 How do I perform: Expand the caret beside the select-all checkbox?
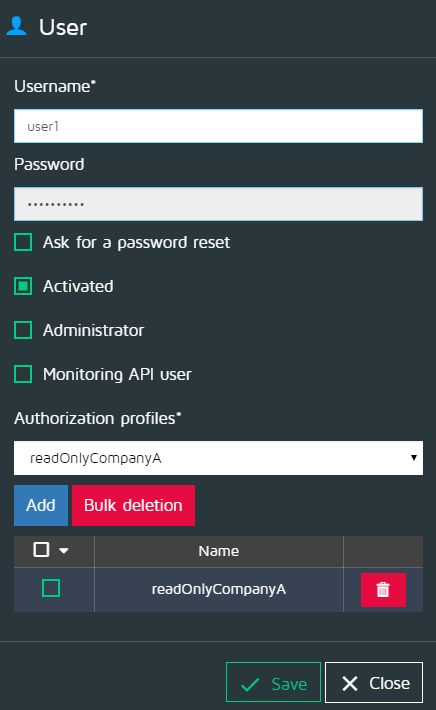(x=64, y=551)
